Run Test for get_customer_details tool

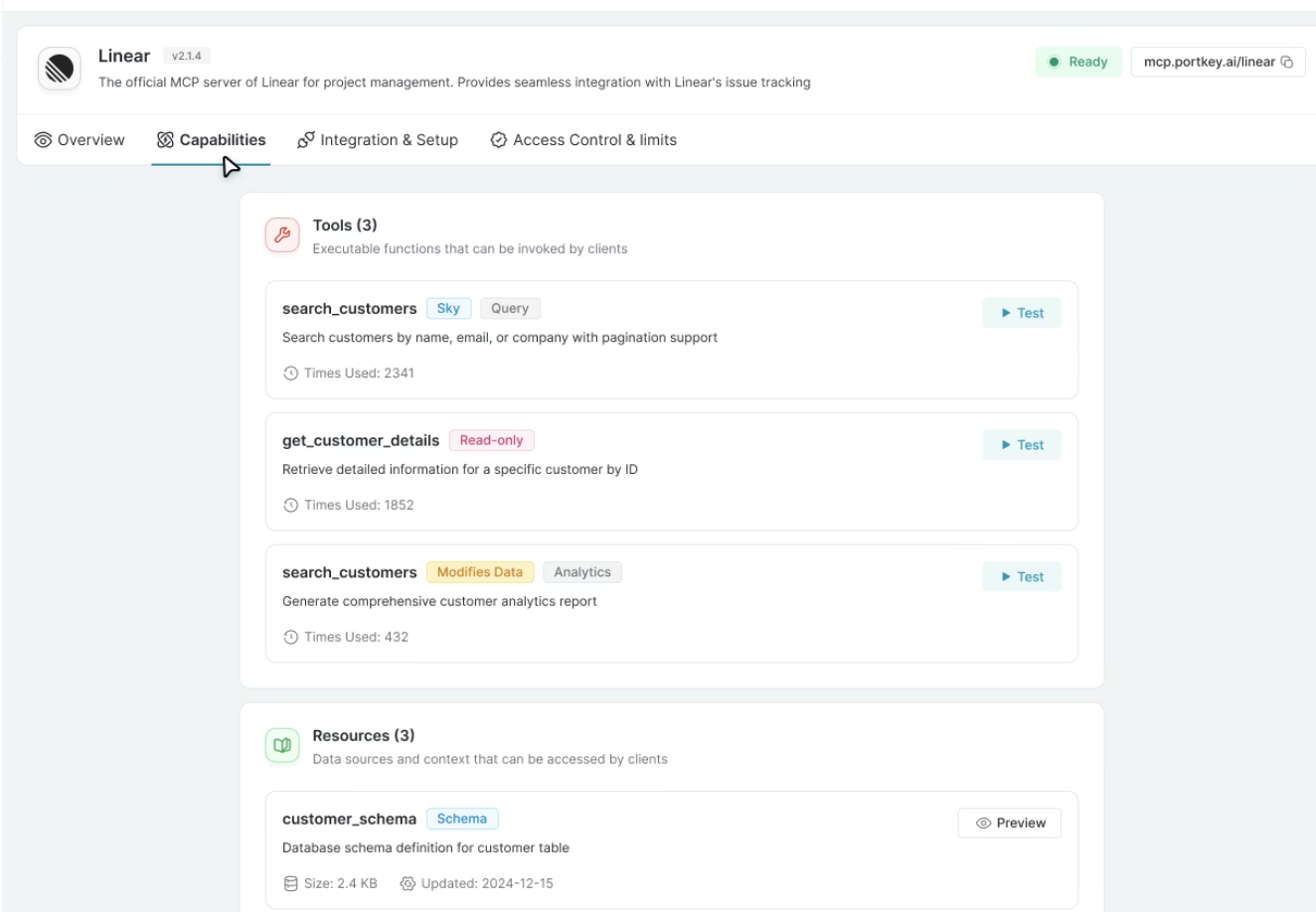1022,445
